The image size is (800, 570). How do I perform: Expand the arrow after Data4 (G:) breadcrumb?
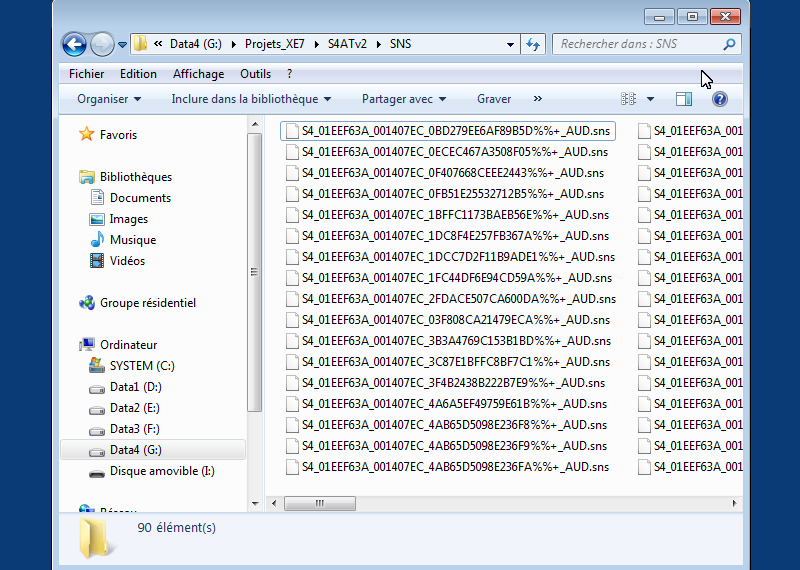(234, 44)
